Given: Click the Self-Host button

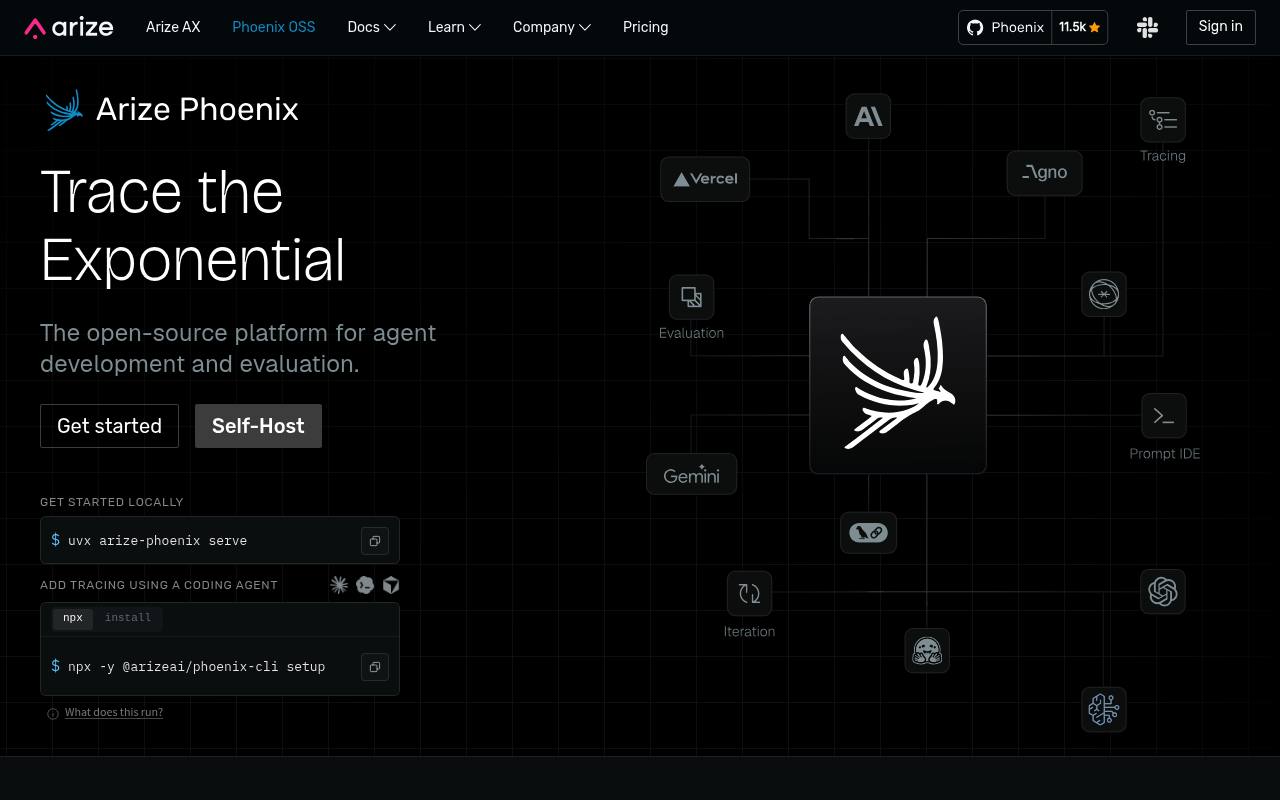Looking at the screenshot, I should 258,426.
